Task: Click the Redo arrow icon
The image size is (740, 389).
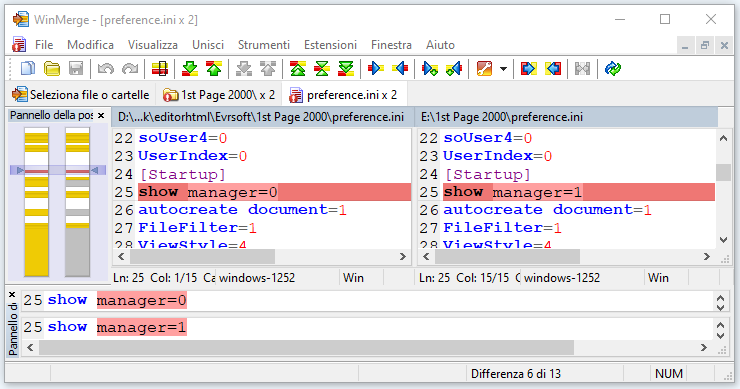Action: tap(130, 69)
